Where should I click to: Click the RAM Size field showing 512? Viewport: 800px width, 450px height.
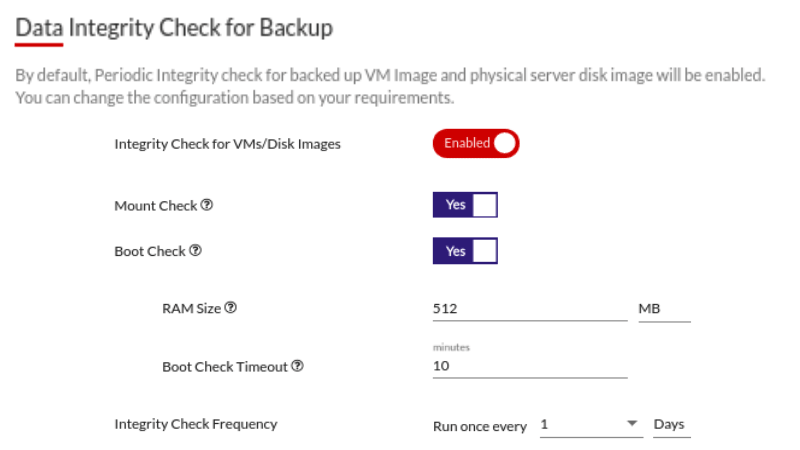[529, 309]
